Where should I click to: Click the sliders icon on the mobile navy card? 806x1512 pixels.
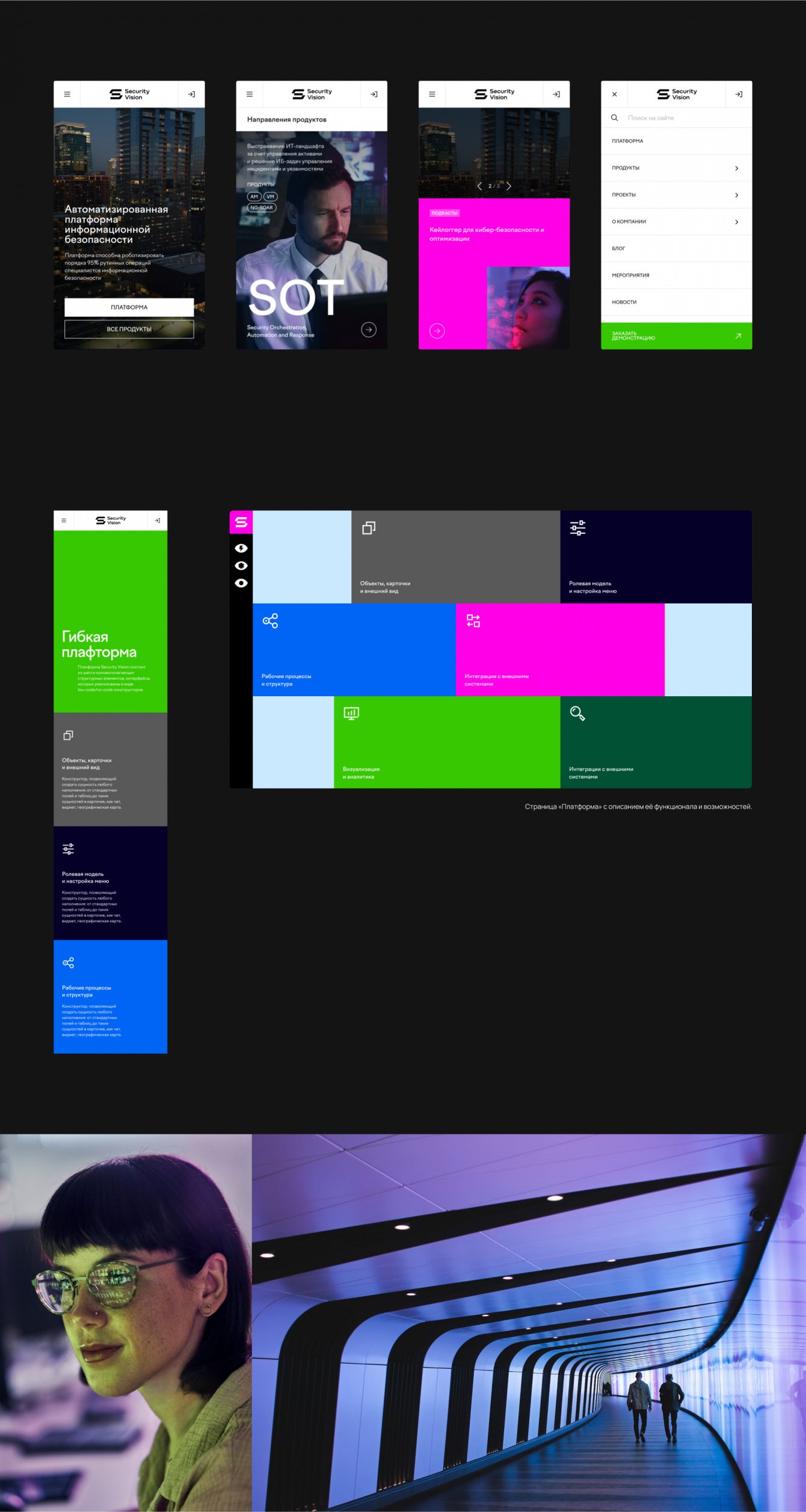tap(68, 849)
